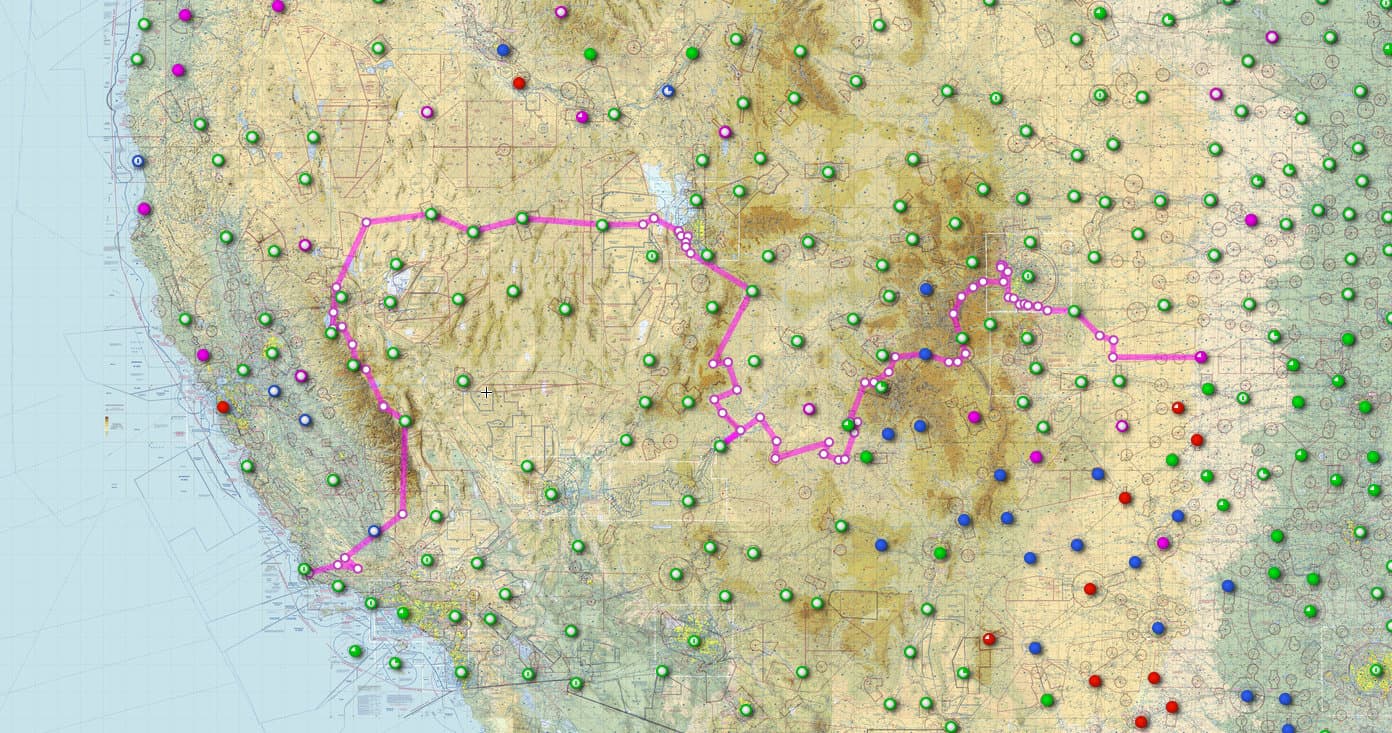
Task: Click the black crosshair west of the route loop
Action: (486, 393)
